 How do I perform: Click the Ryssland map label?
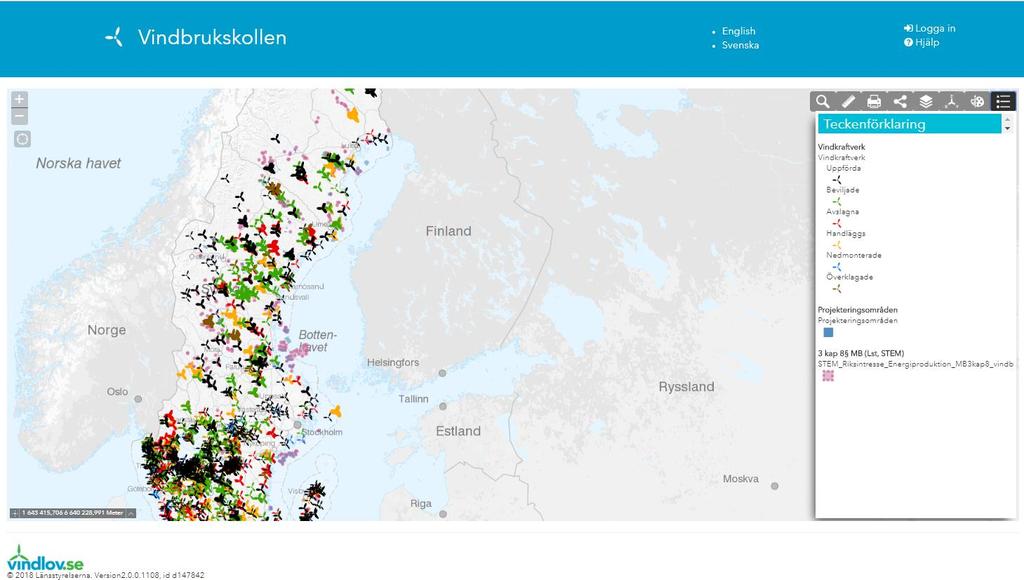tap(686, 387)
